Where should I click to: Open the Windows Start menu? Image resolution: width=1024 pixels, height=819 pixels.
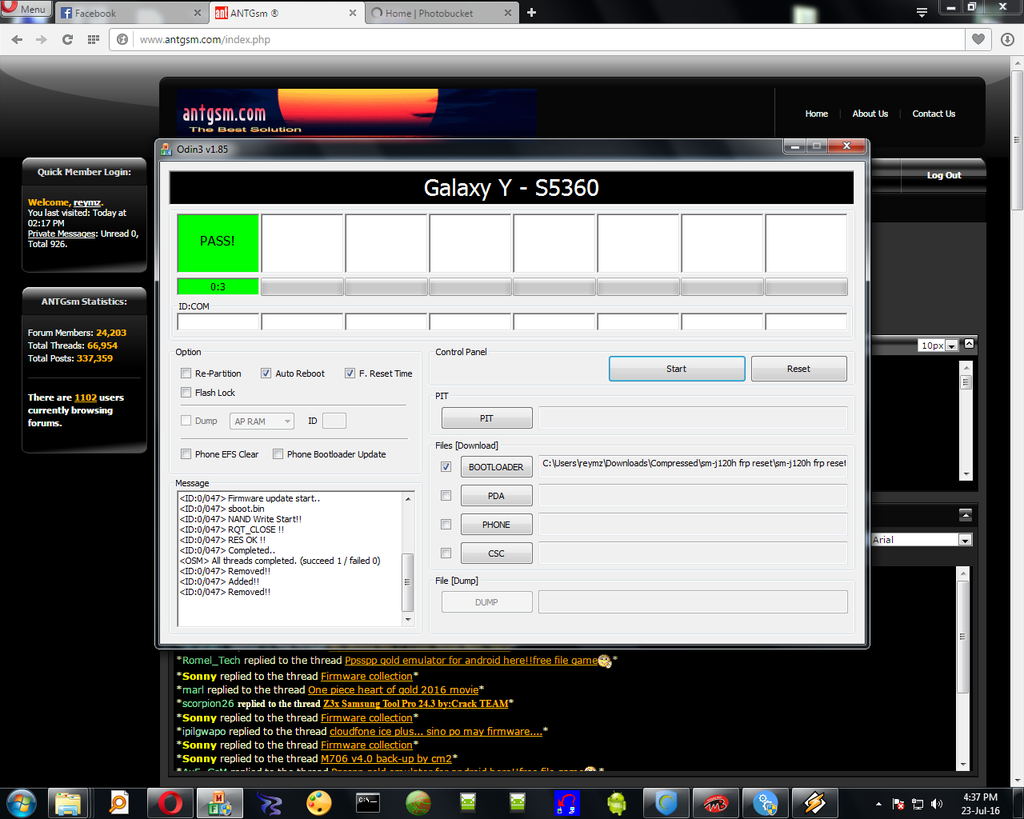tap(21, 803)
